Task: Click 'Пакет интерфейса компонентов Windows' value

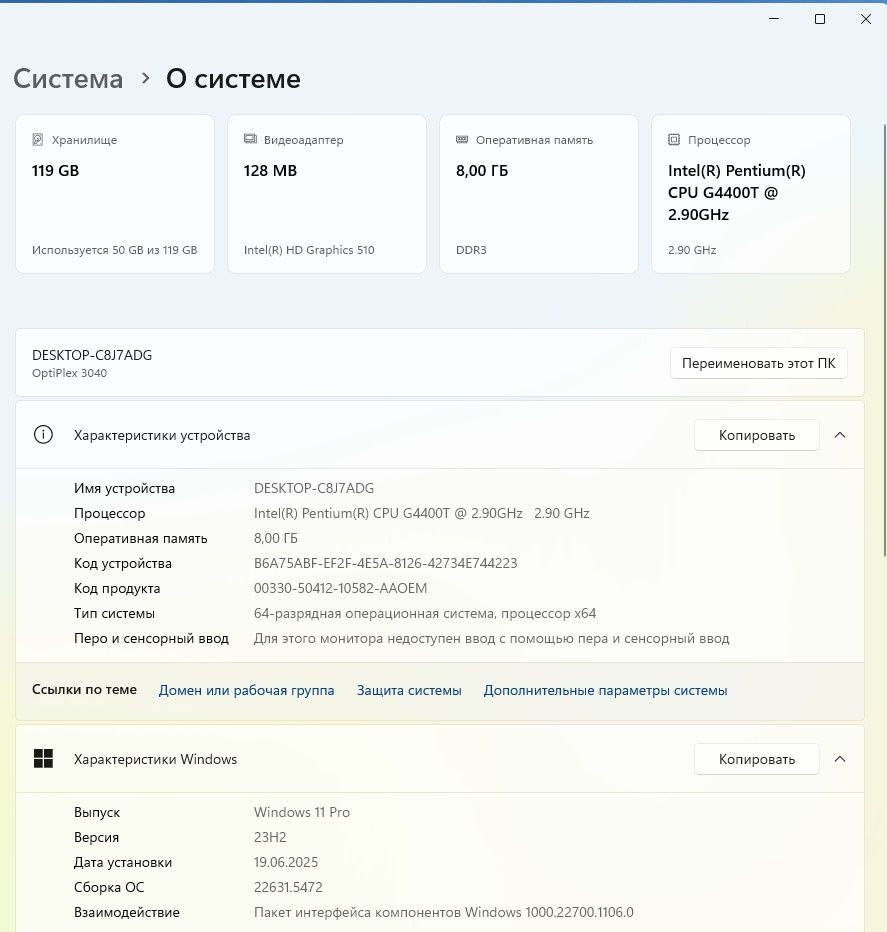Action: coord(444,912)
